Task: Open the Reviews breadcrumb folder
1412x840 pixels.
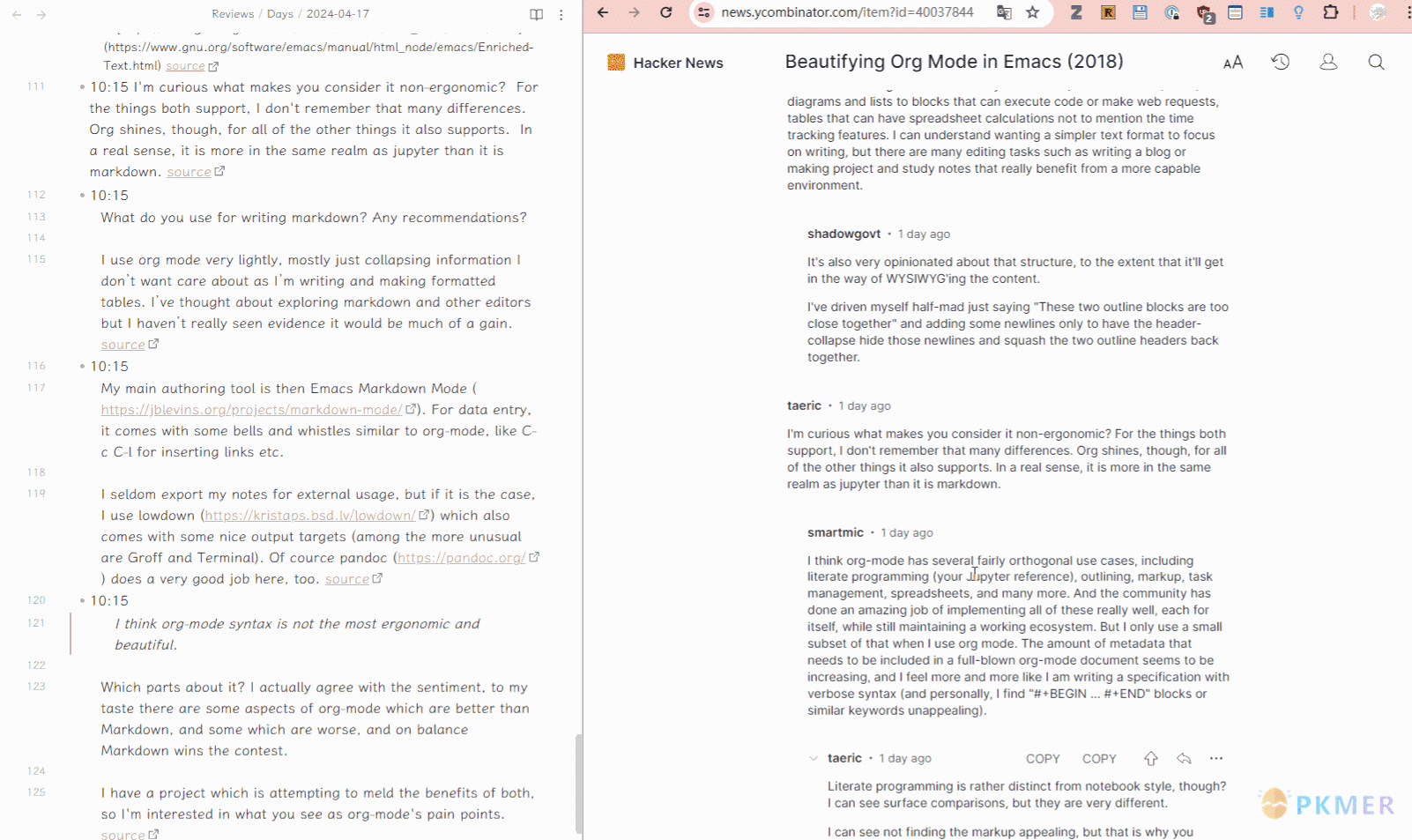Action: 233,14
